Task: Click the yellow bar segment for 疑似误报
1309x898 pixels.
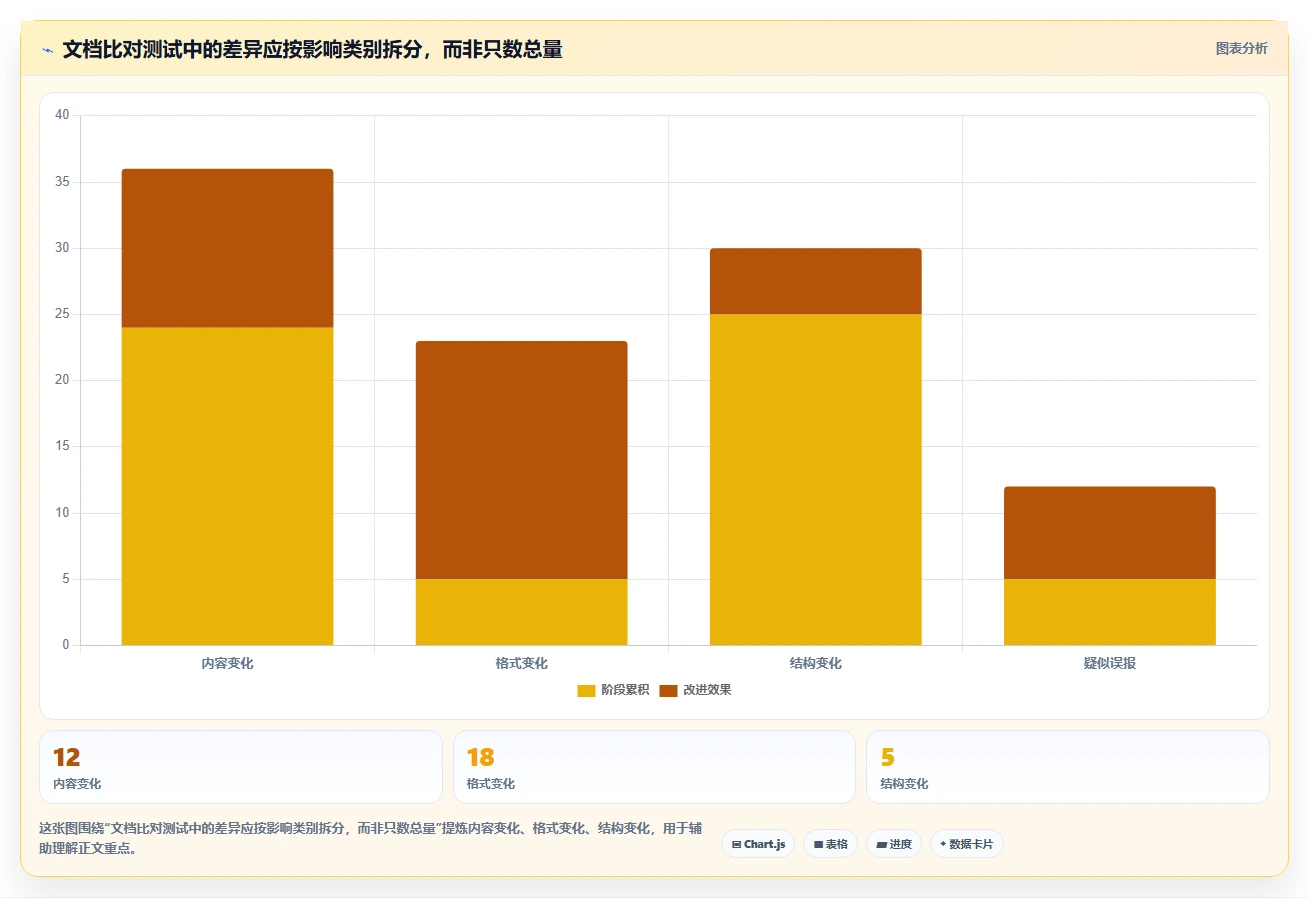Action: click(x=1109, y=612)
